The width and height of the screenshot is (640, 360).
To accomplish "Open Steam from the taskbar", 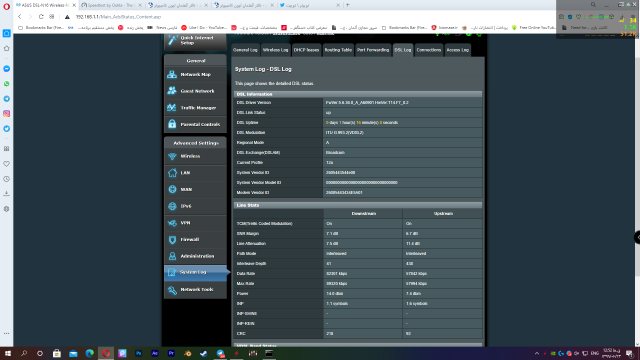I will [x=204, y=353].
